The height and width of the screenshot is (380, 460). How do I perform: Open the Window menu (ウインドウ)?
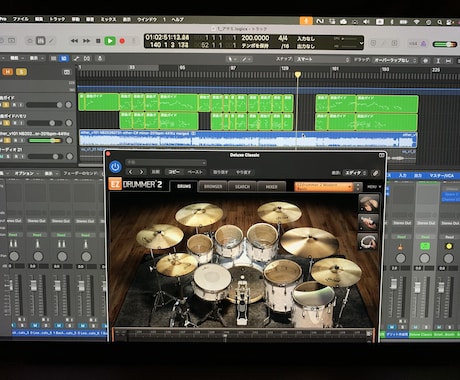coord(147,20)
